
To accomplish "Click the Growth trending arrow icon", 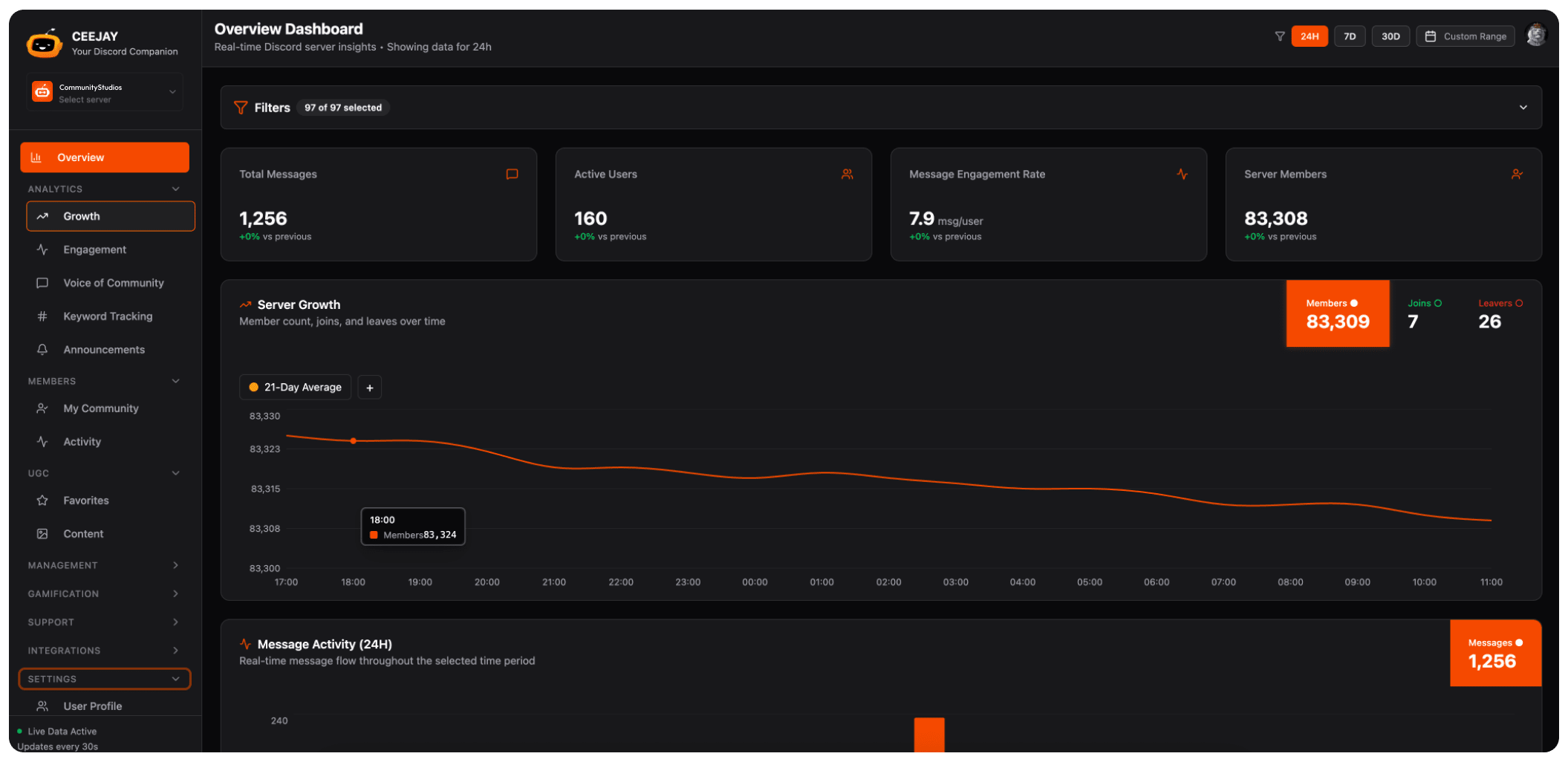I will tap(42, 216).
